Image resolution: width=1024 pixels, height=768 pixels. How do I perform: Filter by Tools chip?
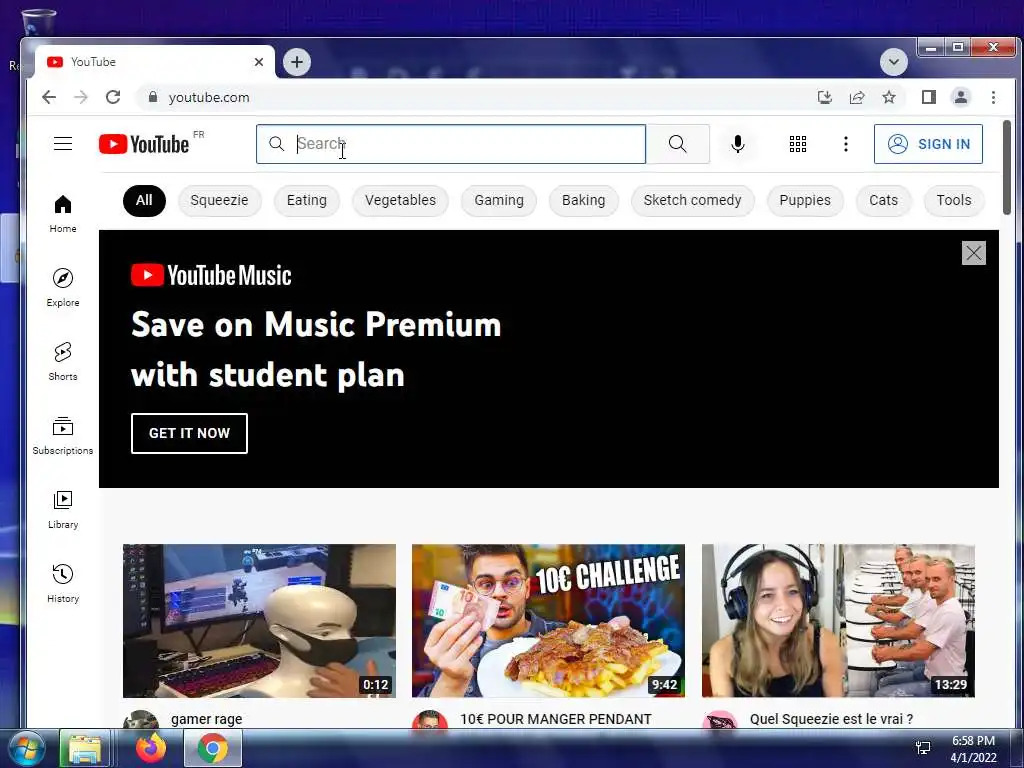pos(953,200)
